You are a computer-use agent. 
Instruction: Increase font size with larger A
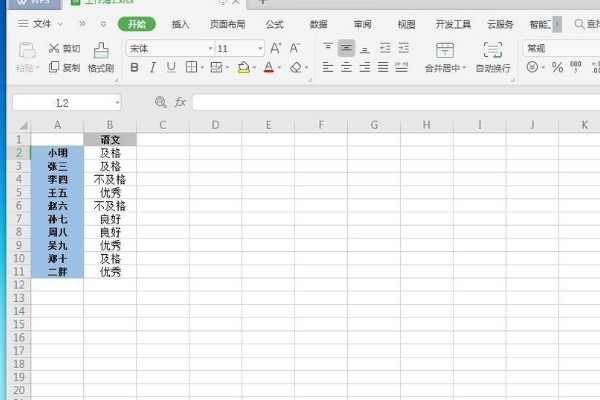click(x=276, y=48)
